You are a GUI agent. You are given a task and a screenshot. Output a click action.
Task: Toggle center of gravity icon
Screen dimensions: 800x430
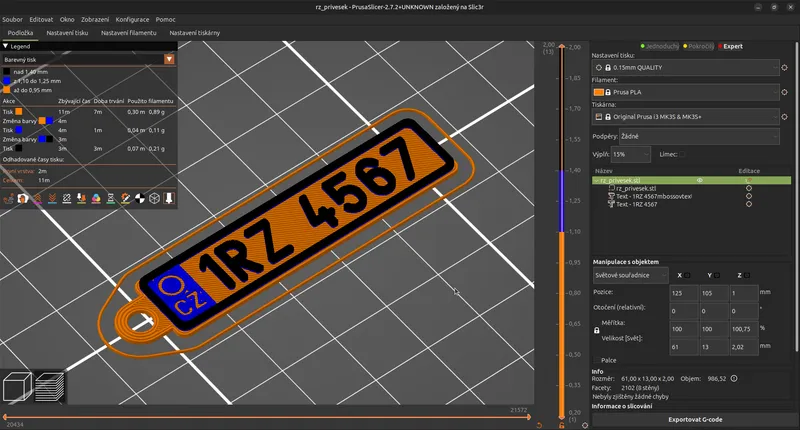(x=140, y=198)
